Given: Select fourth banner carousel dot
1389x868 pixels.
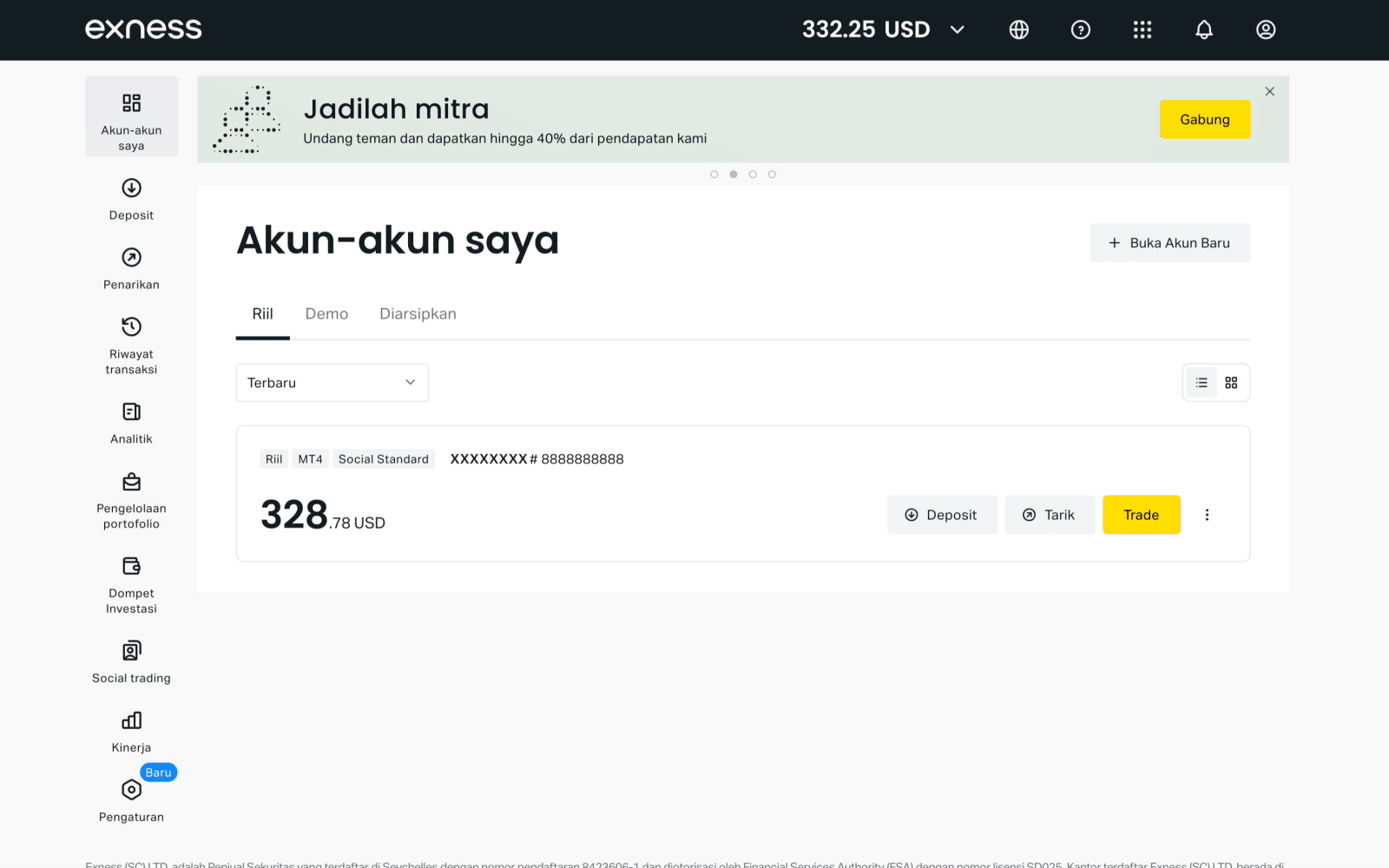Looking at the screenshot, I should (x=772, y=174).
